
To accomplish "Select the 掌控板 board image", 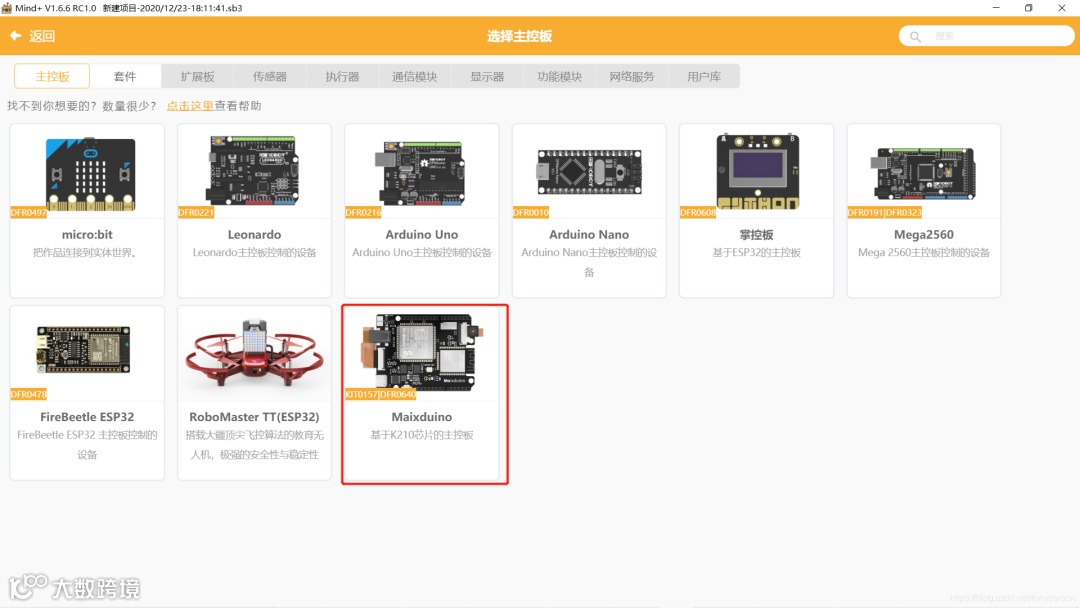I will tap(758, 171).
